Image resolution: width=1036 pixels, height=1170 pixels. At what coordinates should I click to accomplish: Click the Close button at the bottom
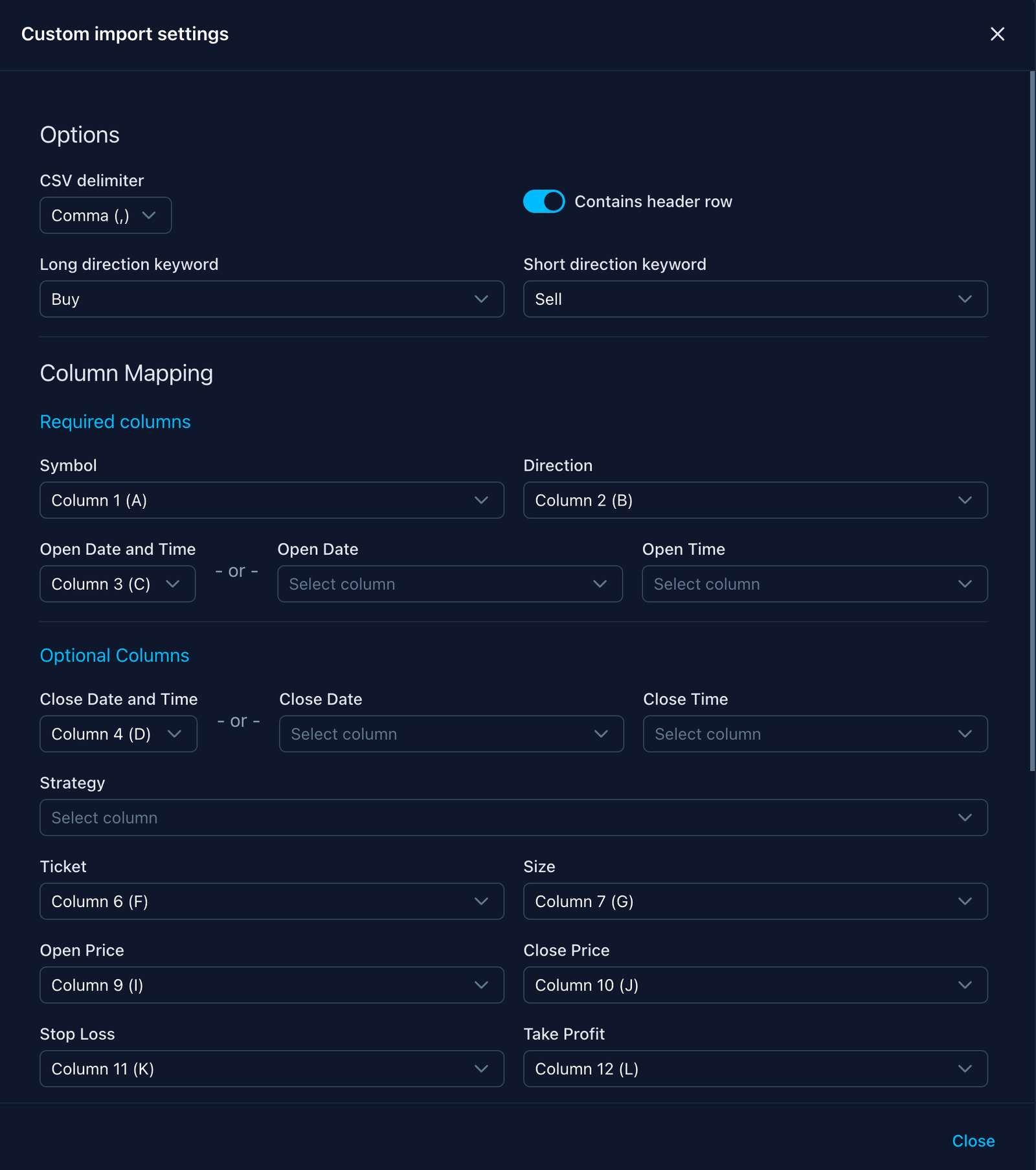pyautogui.click(x=973, y=1141)
